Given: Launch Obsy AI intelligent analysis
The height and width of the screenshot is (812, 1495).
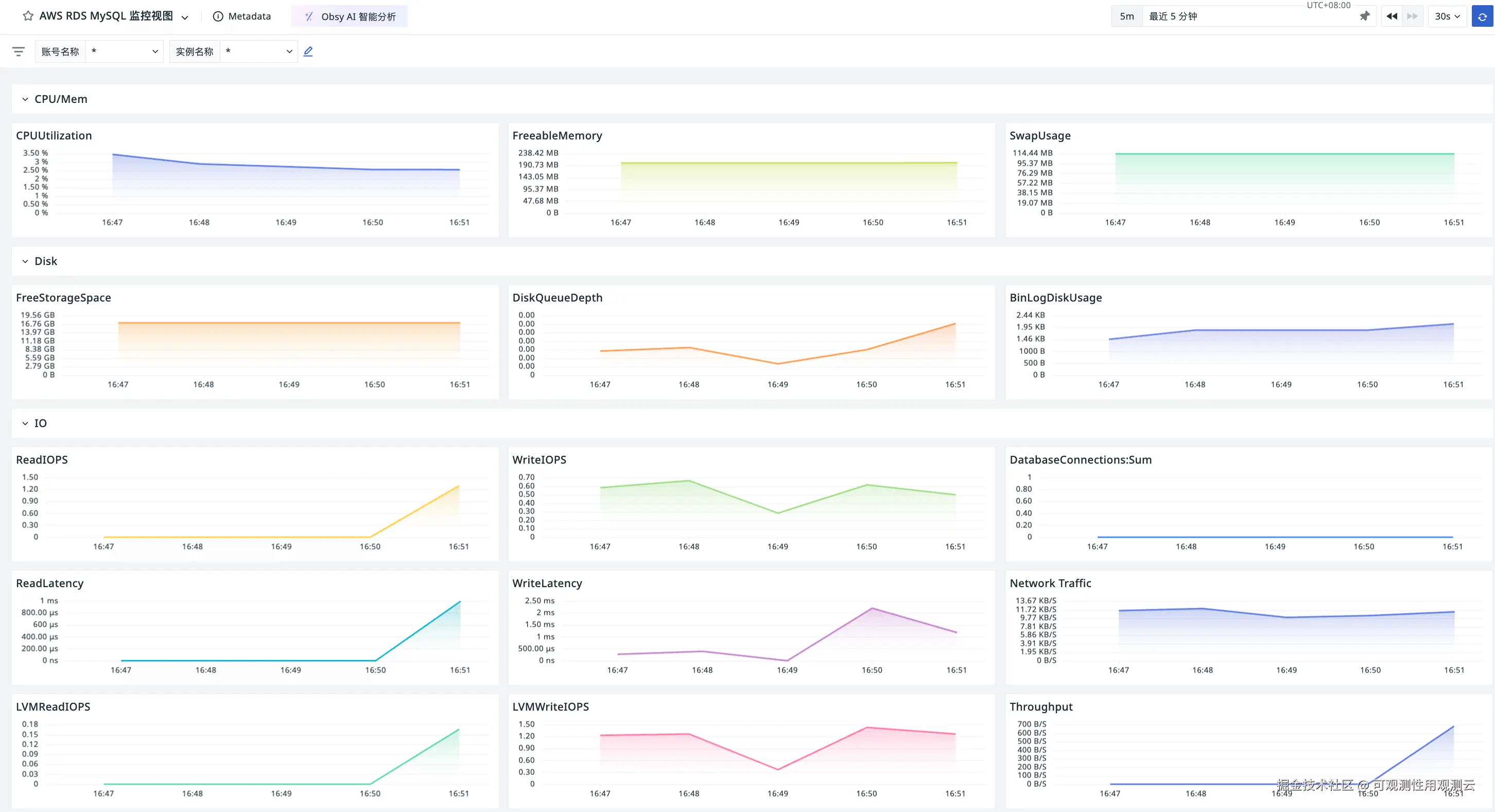Looking at the screenshot, I should pos(350,16).
